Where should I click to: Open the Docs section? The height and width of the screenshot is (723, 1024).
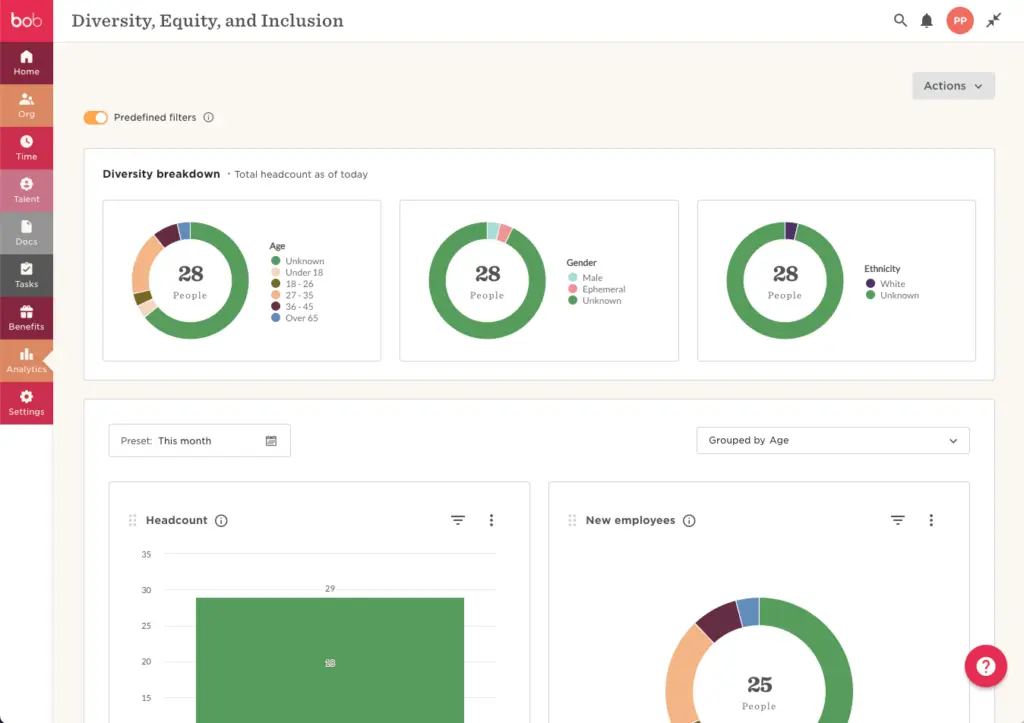click(x=26, y=233)
